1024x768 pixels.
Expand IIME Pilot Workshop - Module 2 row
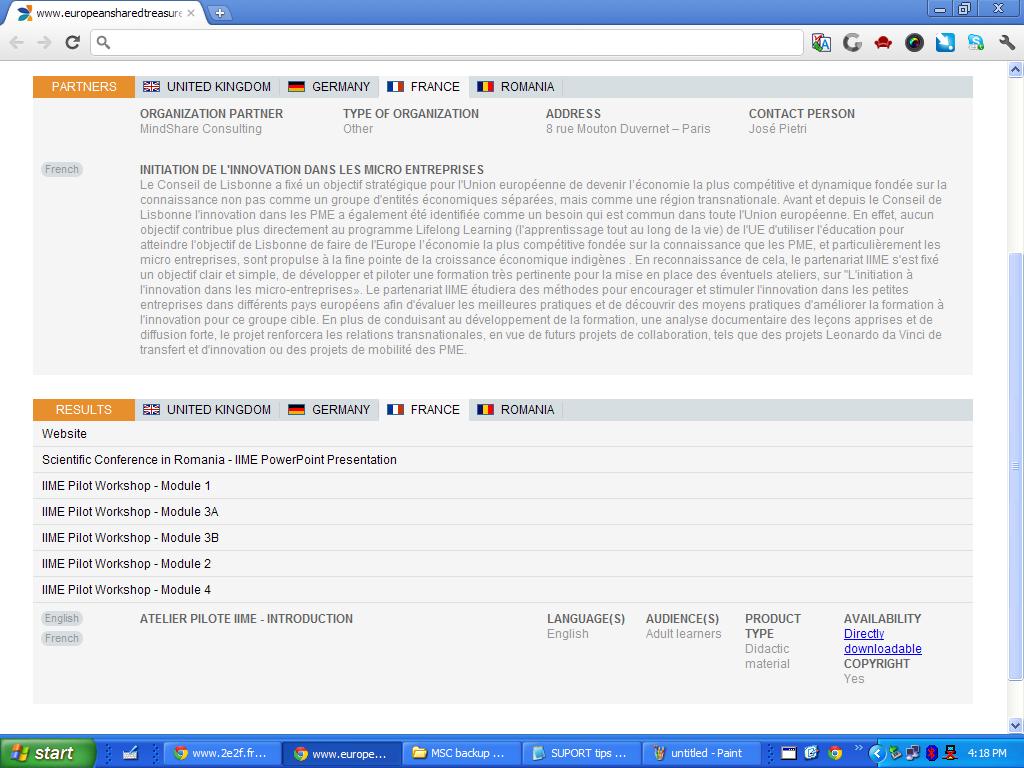tap(503, 564)
